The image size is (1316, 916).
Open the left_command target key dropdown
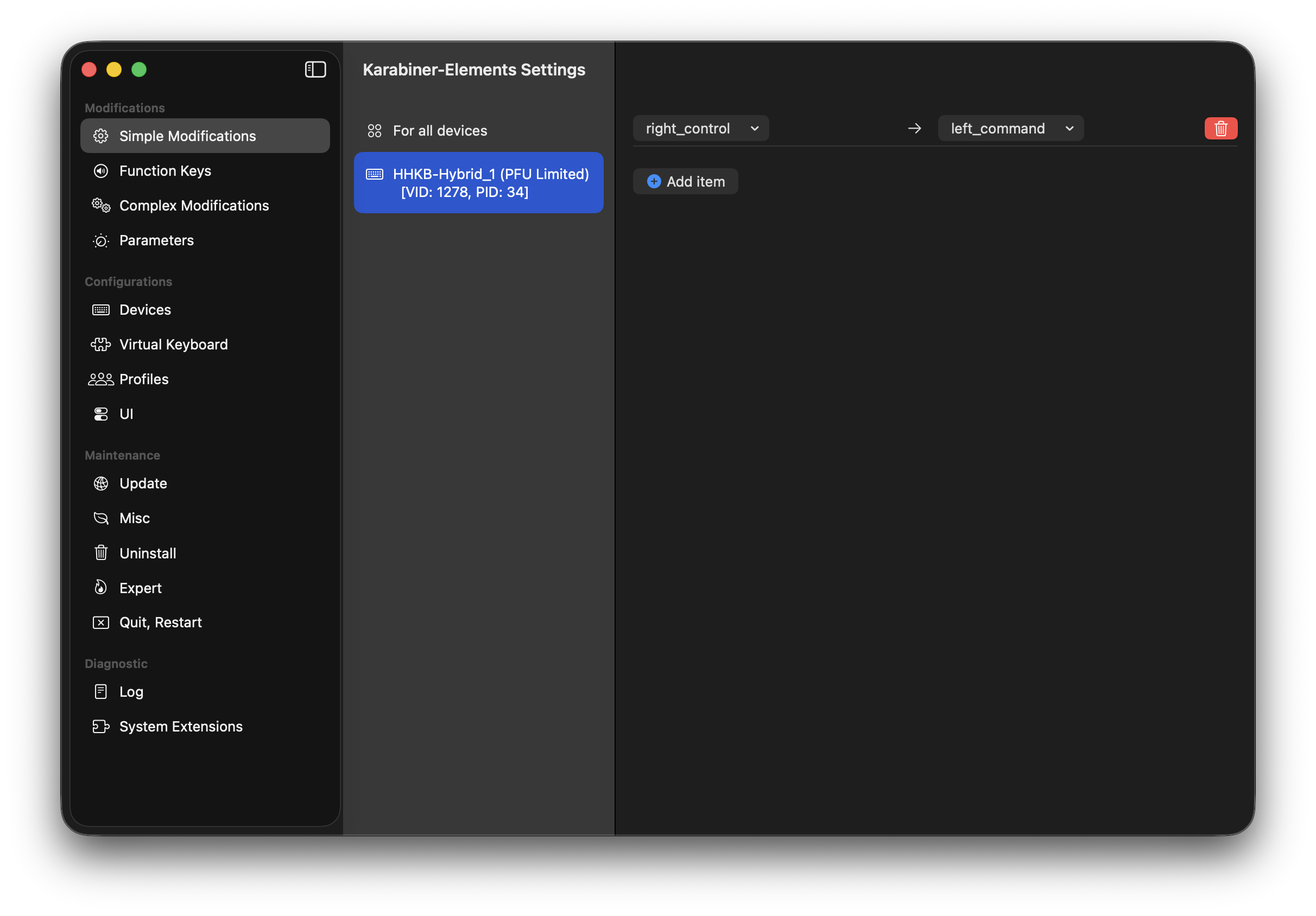coord(1010,128)
